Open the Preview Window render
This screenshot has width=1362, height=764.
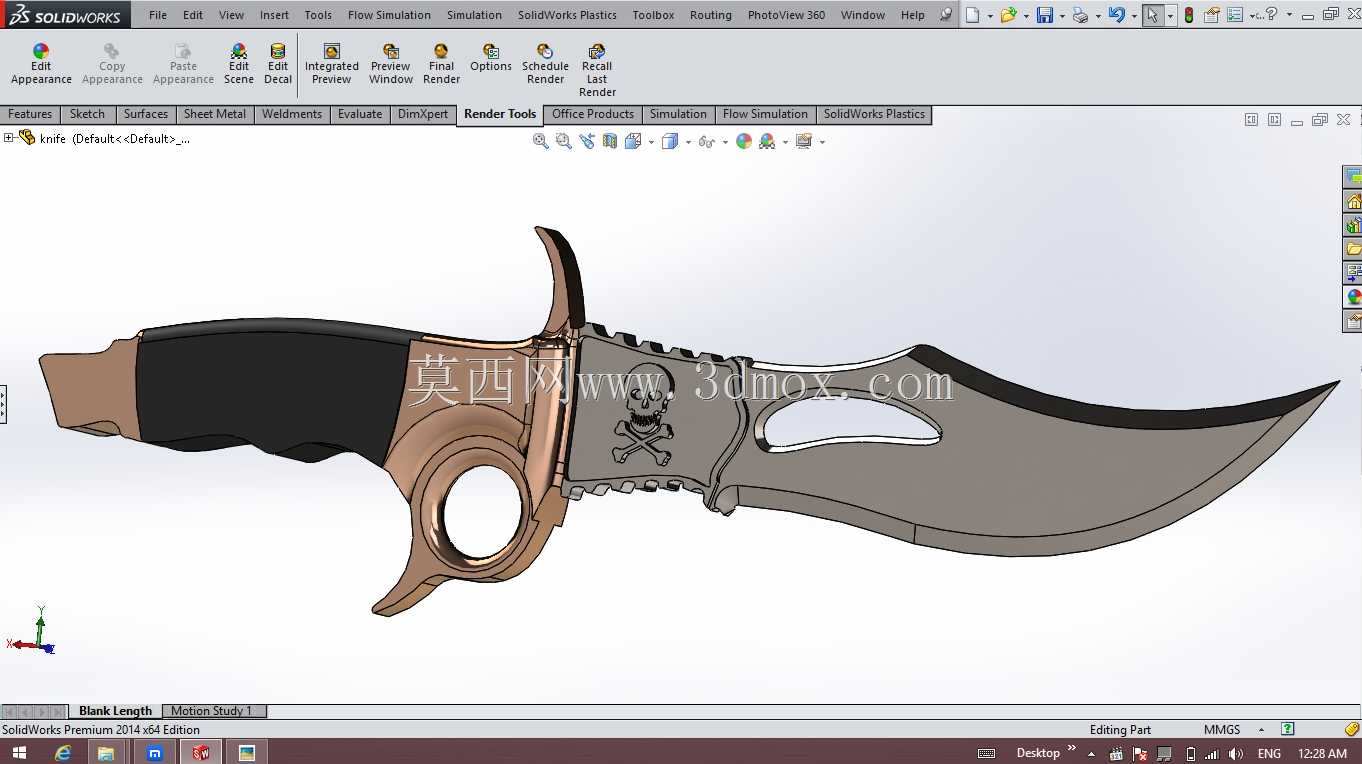391,64
